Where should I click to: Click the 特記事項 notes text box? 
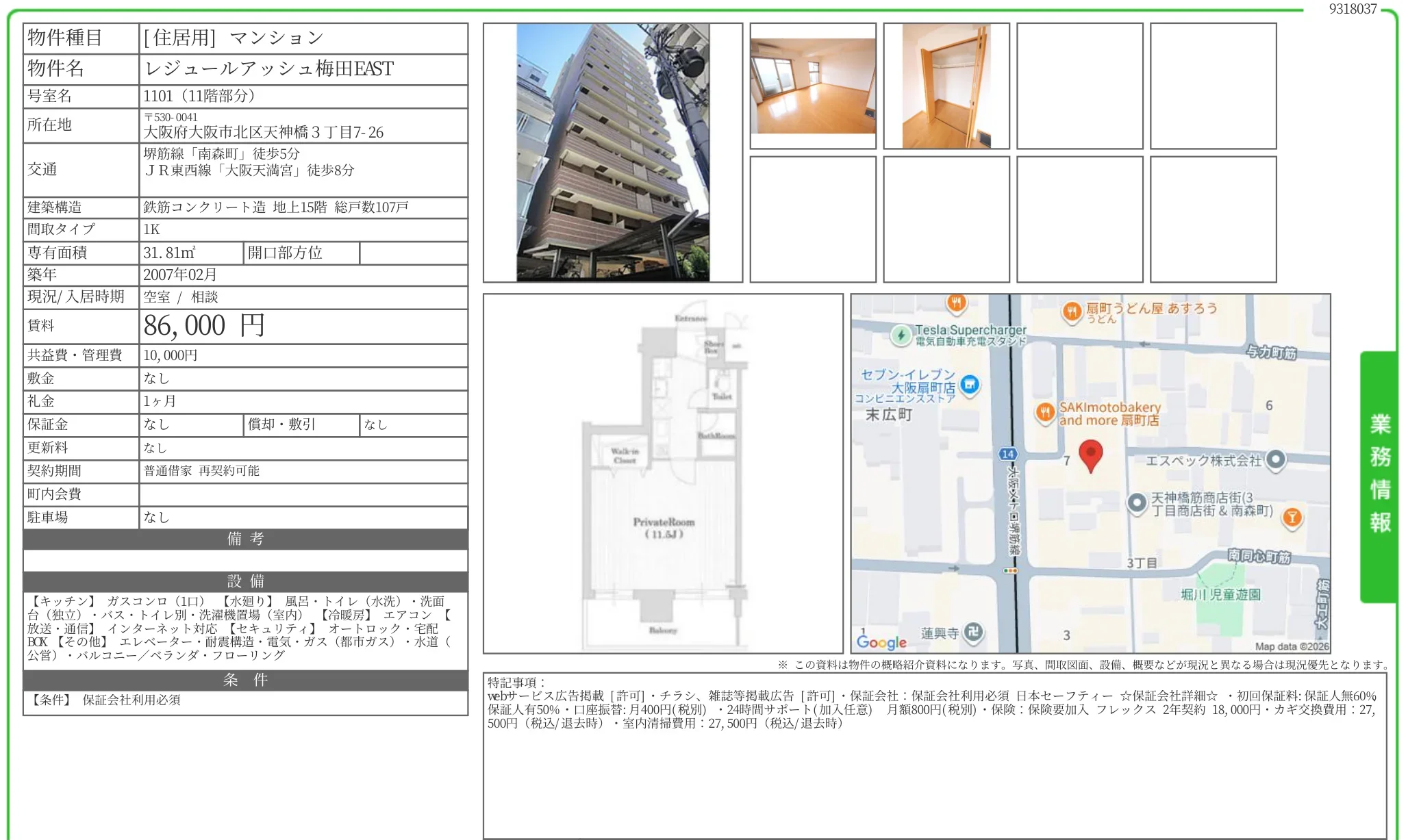click(x=934, y=754)
